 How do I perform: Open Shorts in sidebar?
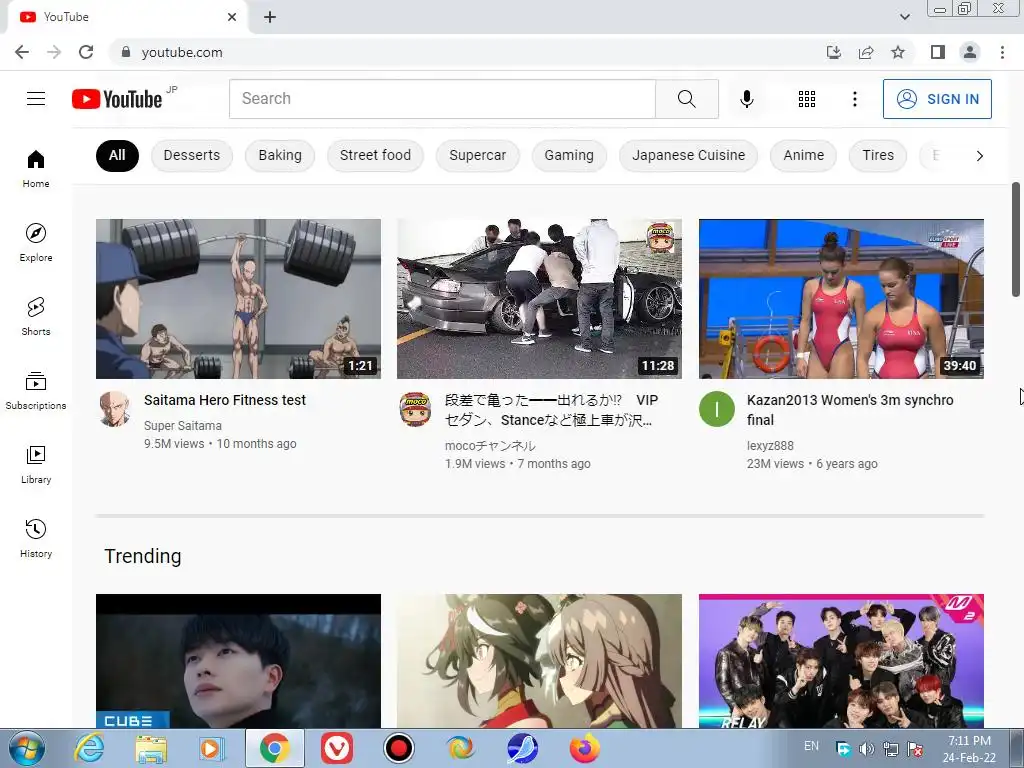click(x=36, y=316)
